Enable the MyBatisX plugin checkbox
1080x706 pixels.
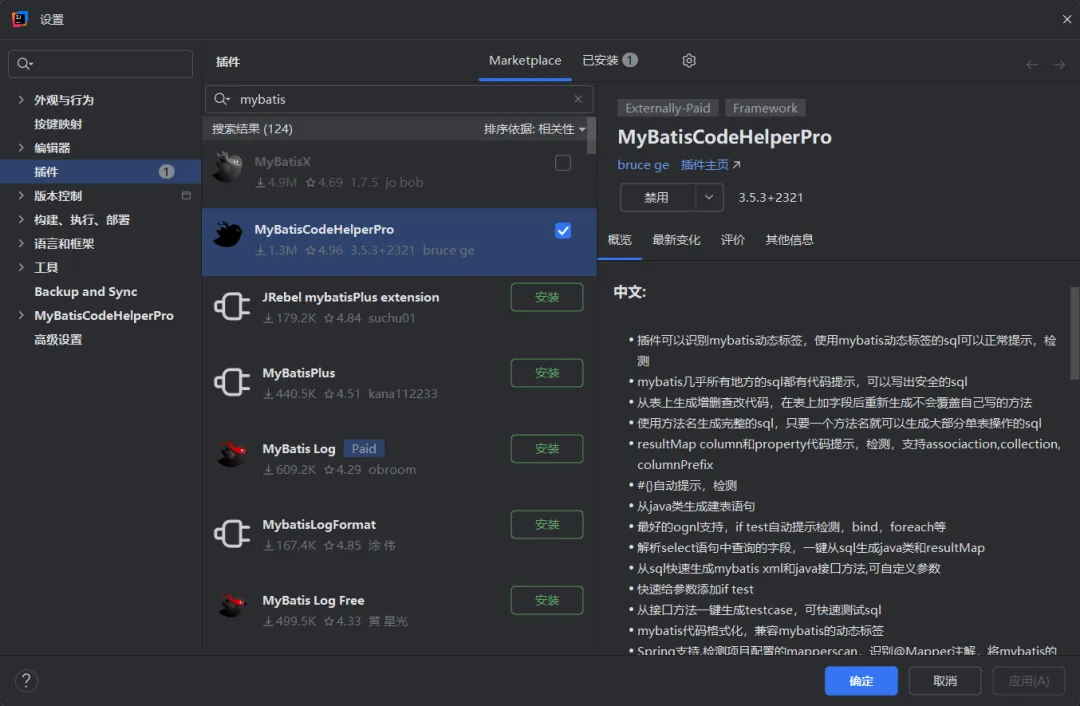click(x=563, y=163)
